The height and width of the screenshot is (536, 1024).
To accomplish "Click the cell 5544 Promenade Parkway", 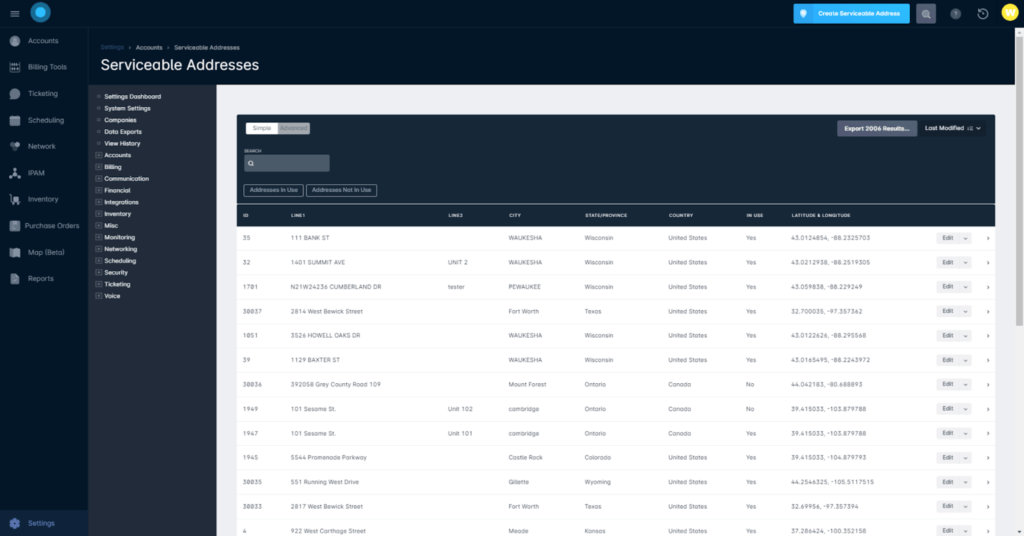I will 328,458.
